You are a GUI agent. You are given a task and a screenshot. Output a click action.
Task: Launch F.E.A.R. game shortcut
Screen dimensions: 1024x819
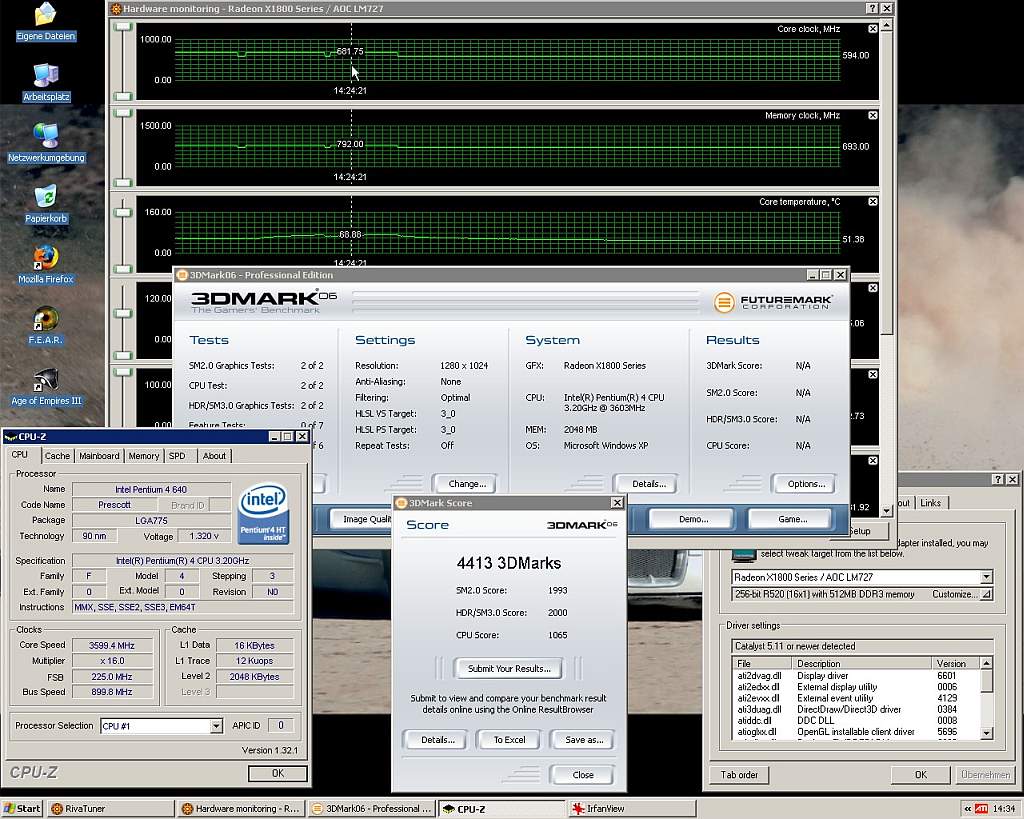click(46, 325)
